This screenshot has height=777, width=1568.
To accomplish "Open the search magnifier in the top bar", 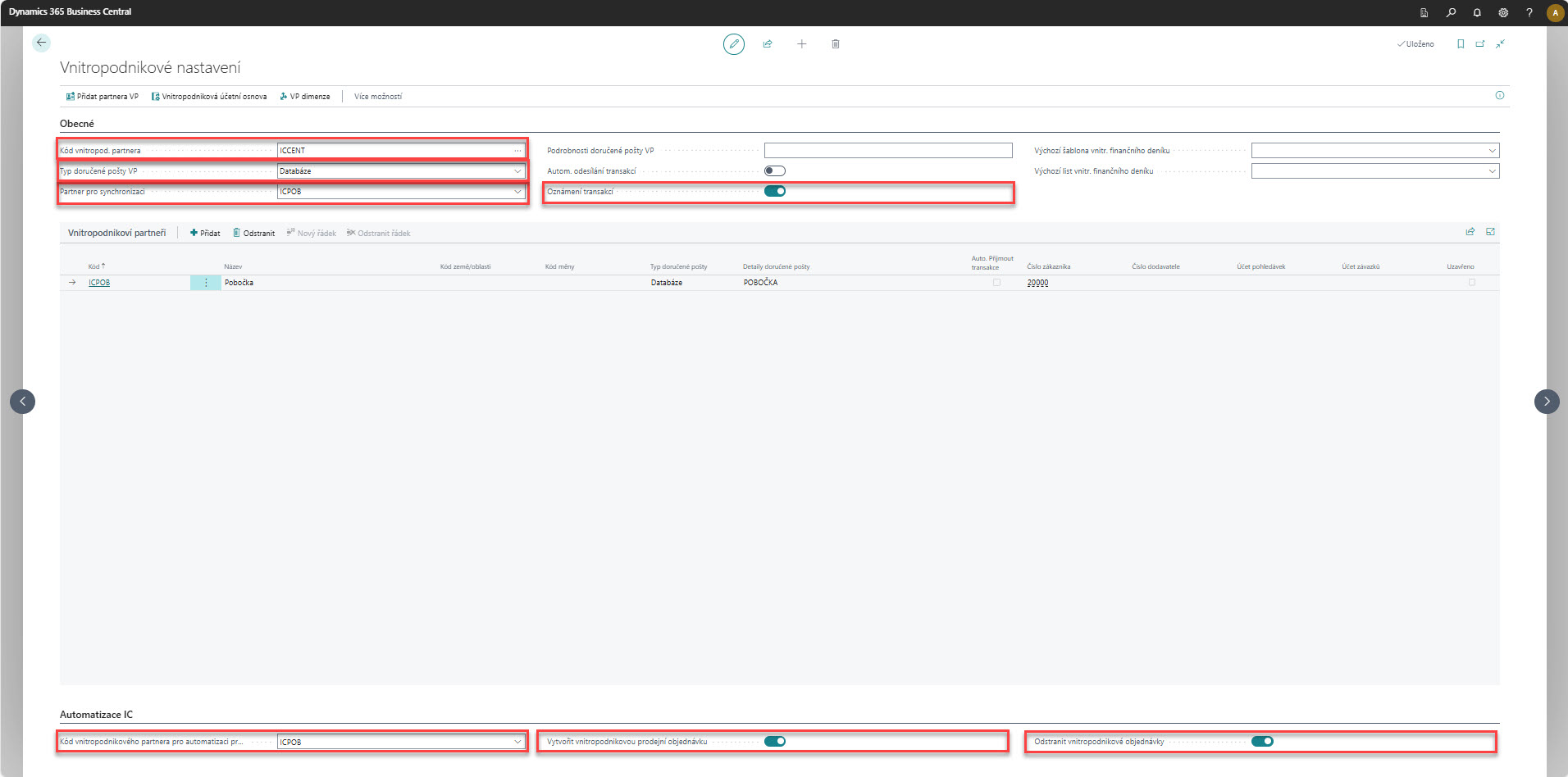I will tap(1451, 12).
